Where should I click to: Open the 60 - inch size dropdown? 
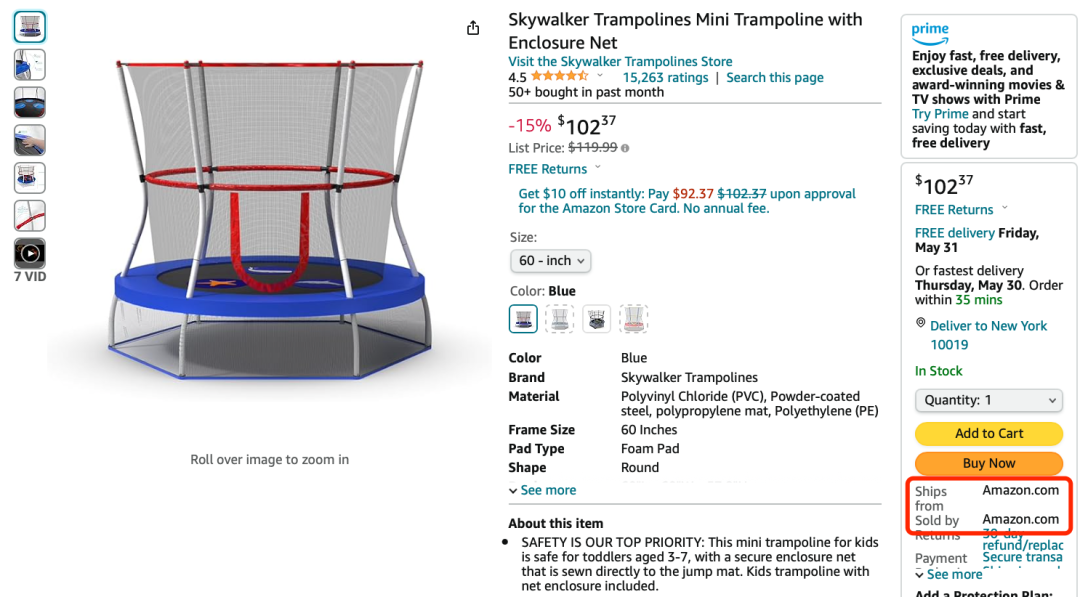[550, 261]
